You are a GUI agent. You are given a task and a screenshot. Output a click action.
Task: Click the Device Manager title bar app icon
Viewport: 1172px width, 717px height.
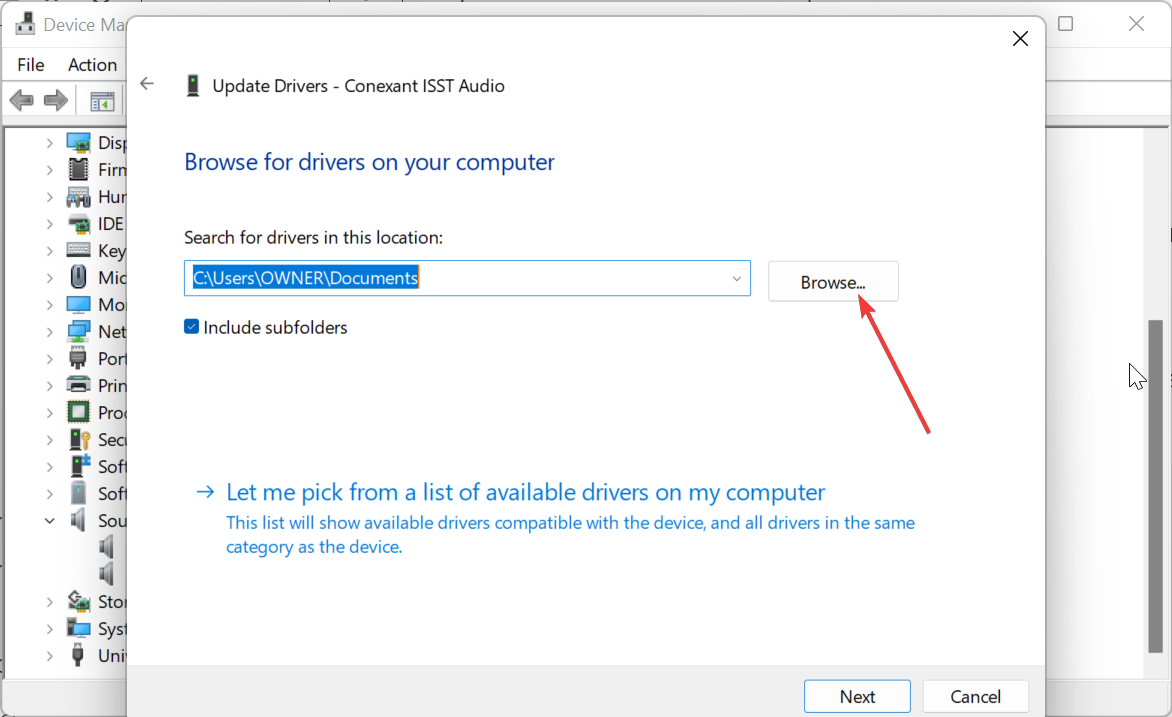tap(25, 24)
